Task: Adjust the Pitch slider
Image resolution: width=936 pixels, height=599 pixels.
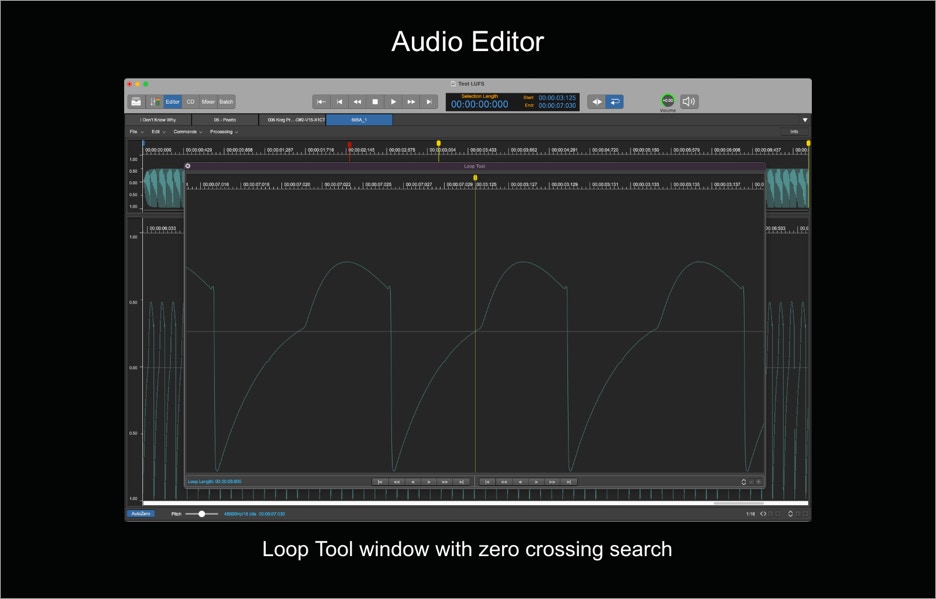Action: tap(202, 514)
